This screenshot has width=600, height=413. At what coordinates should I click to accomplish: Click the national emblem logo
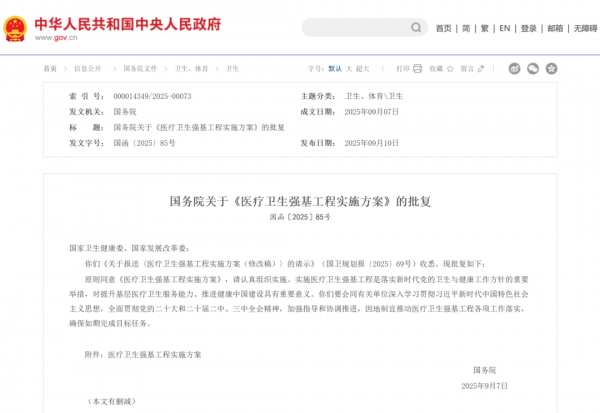[x=16, y=27]
